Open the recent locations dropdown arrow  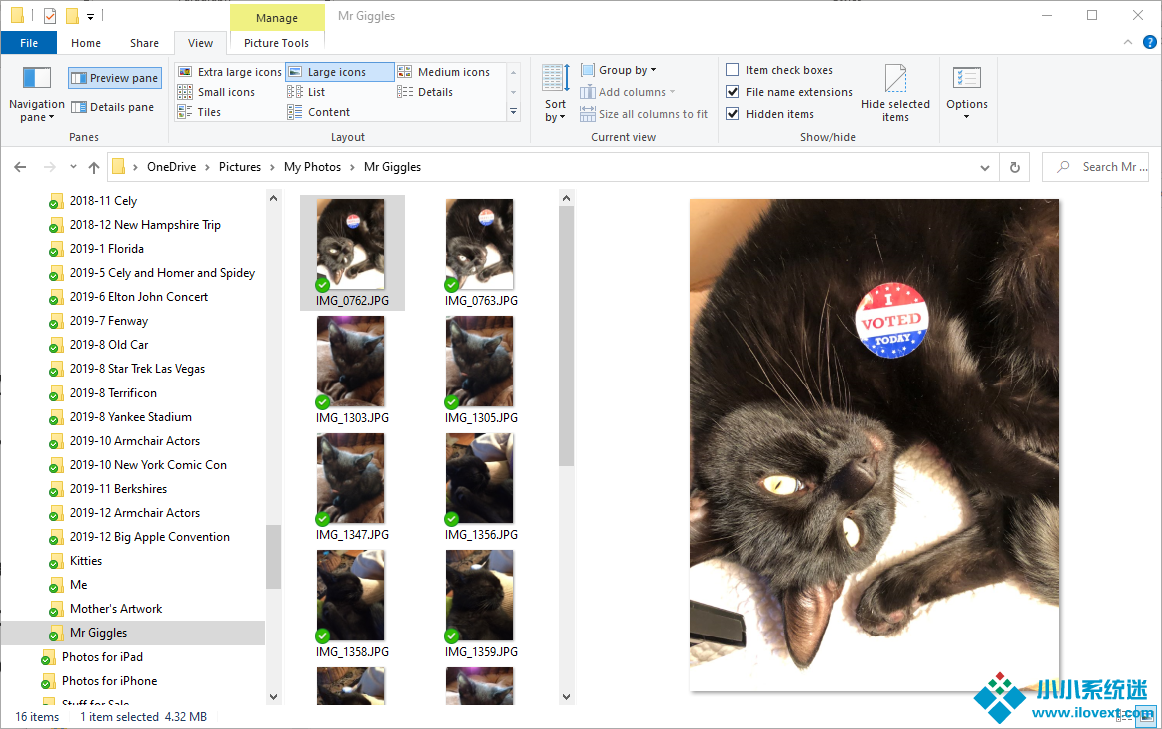[73, 167]
